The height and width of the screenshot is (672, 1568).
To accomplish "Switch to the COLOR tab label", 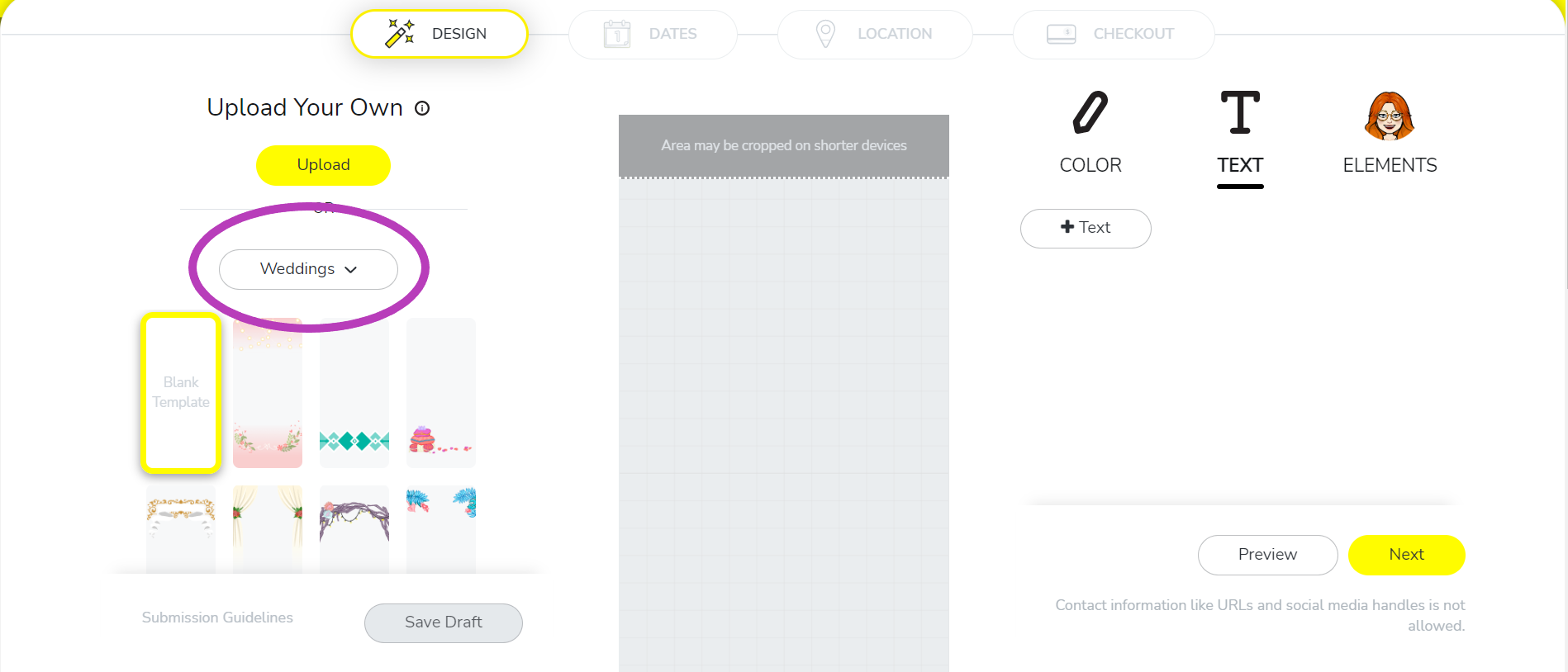I will coord(1090,165).
